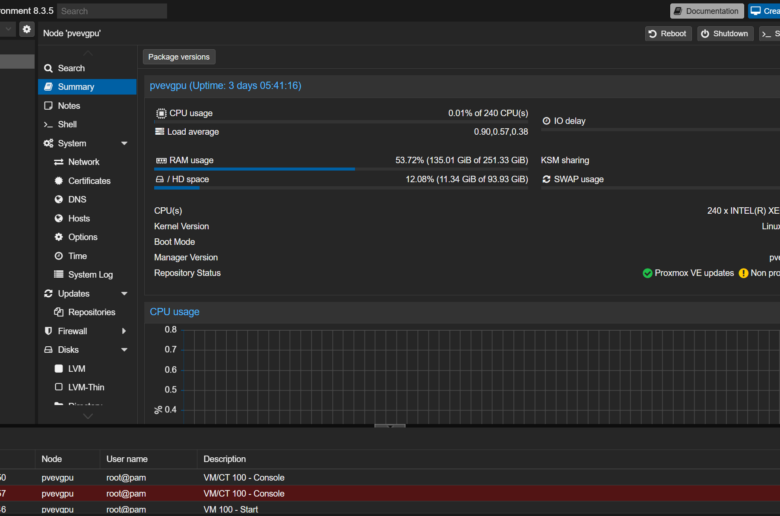Click the task log panel collapse handle

[390, 426]
